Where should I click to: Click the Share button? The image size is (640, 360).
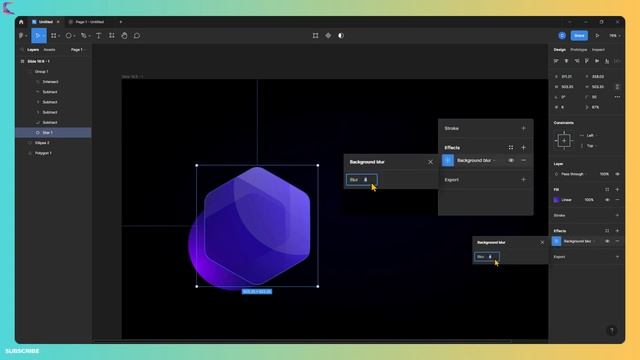(x=579, y=36)
